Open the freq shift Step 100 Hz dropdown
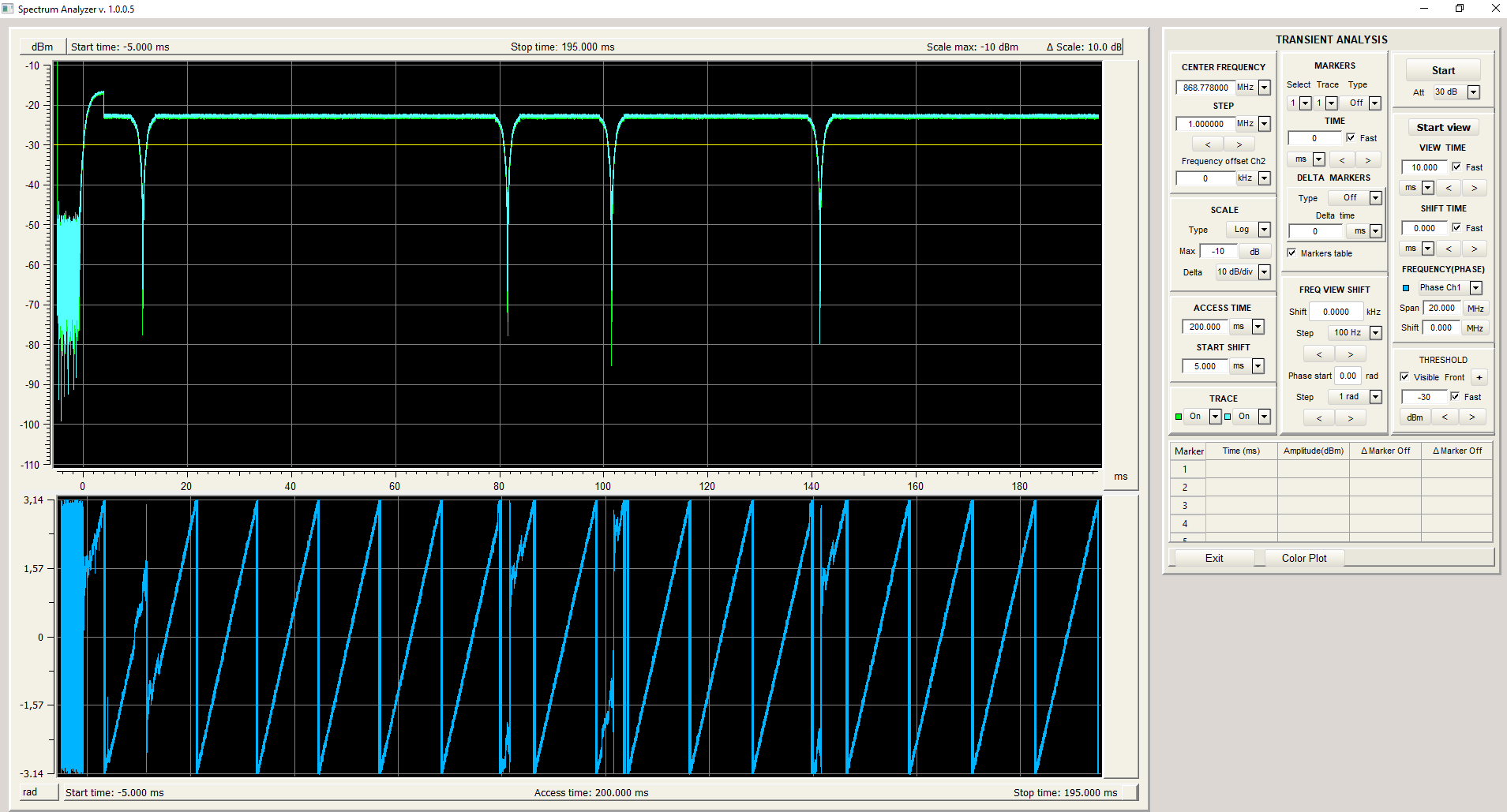 (x=1375, y=333)
